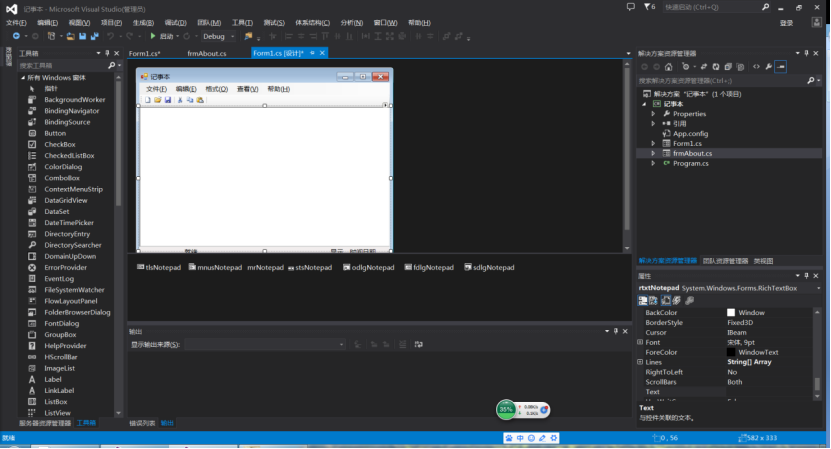831x449 pixels.
Task: Click the Open File folder toolbar icon
Action: pos(70,36)
